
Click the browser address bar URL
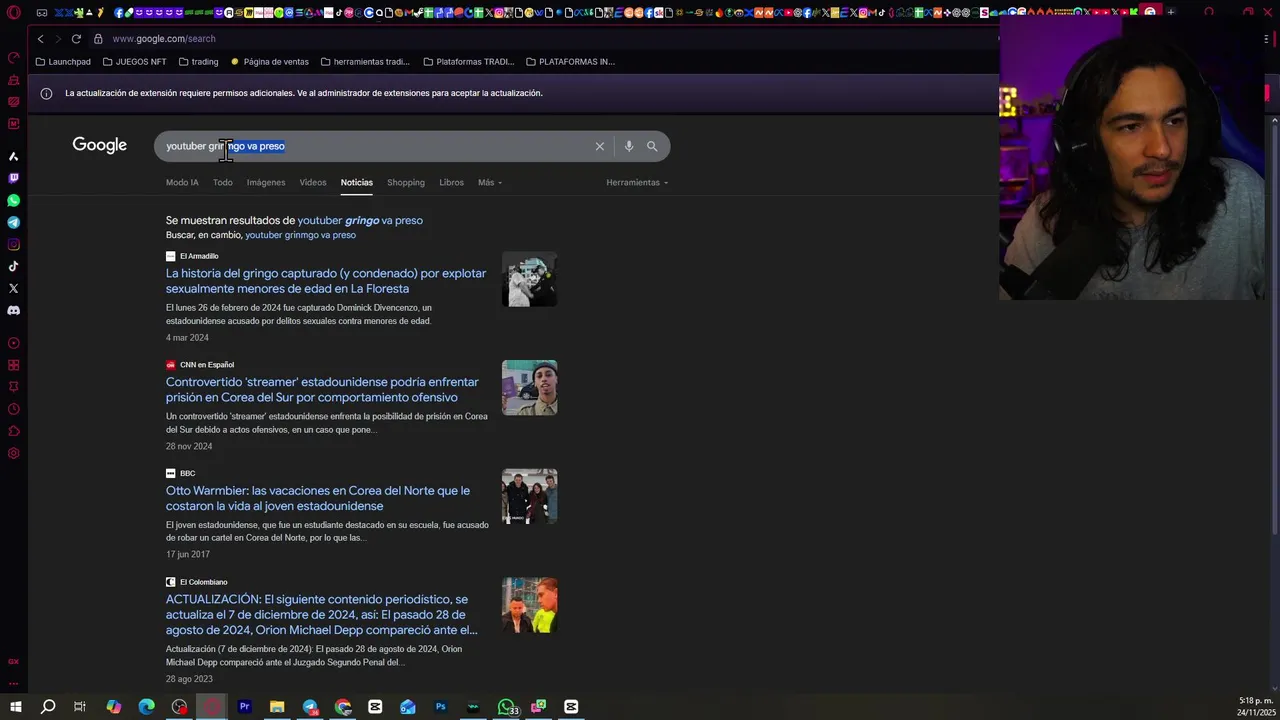pos(164,38)
